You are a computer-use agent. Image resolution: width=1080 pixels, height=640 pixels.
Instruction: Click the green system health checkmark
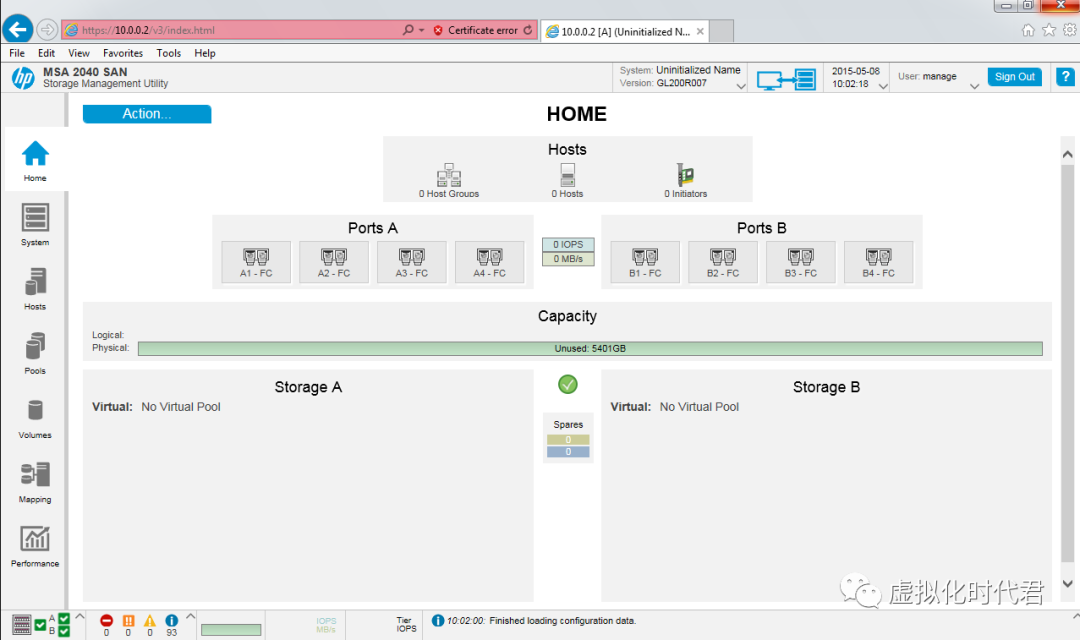click(568, 384)
